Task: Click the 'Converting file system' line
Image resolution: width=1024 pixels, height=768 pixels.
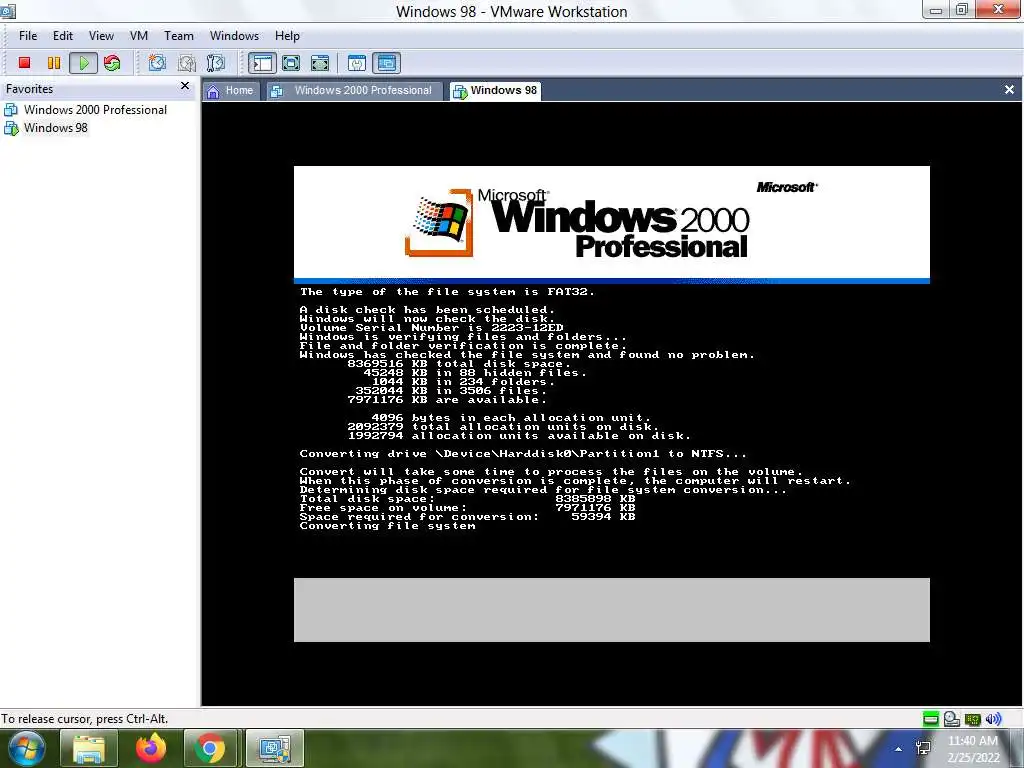Action: (x=387, y=526)
